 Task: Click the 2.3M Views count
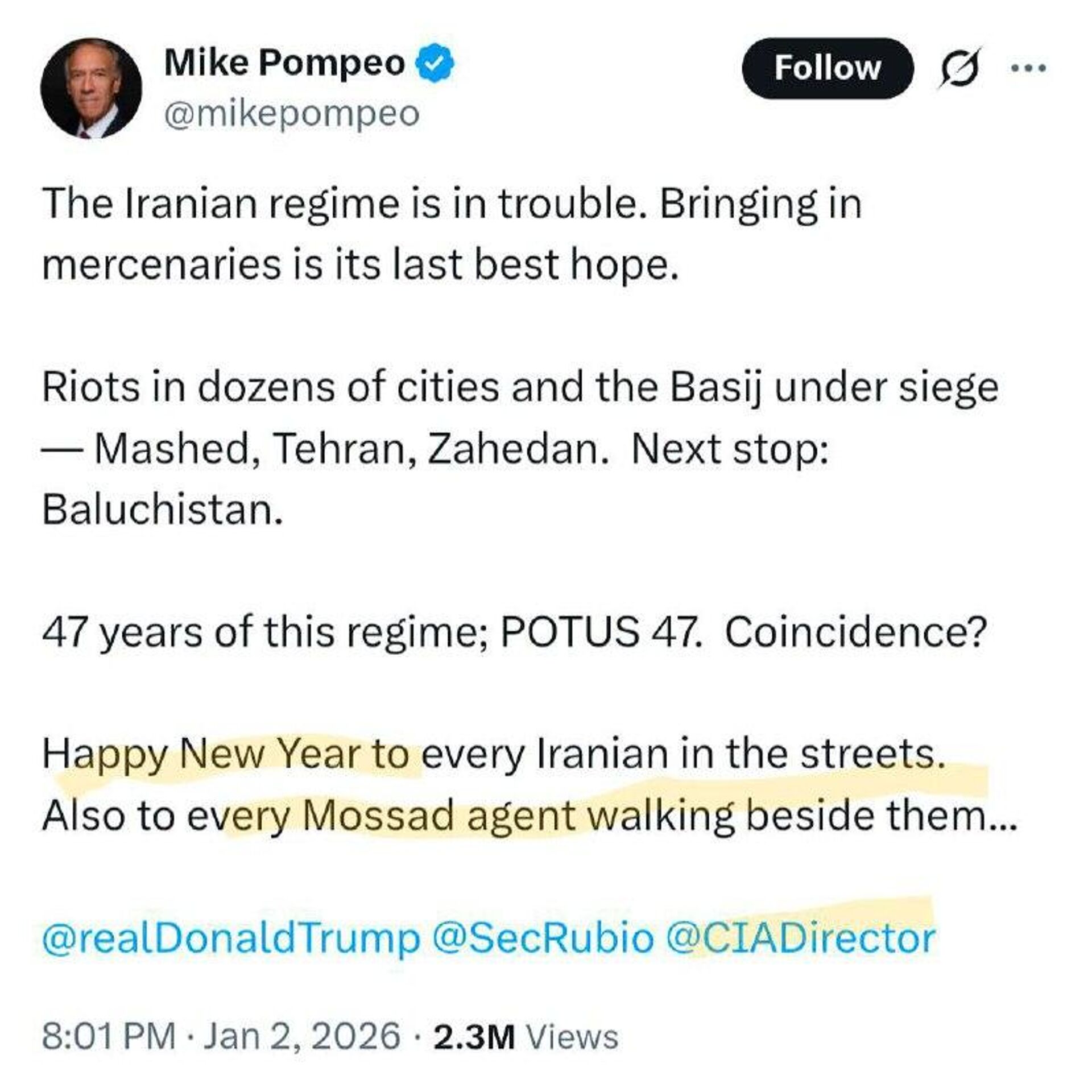[526, 1036]
